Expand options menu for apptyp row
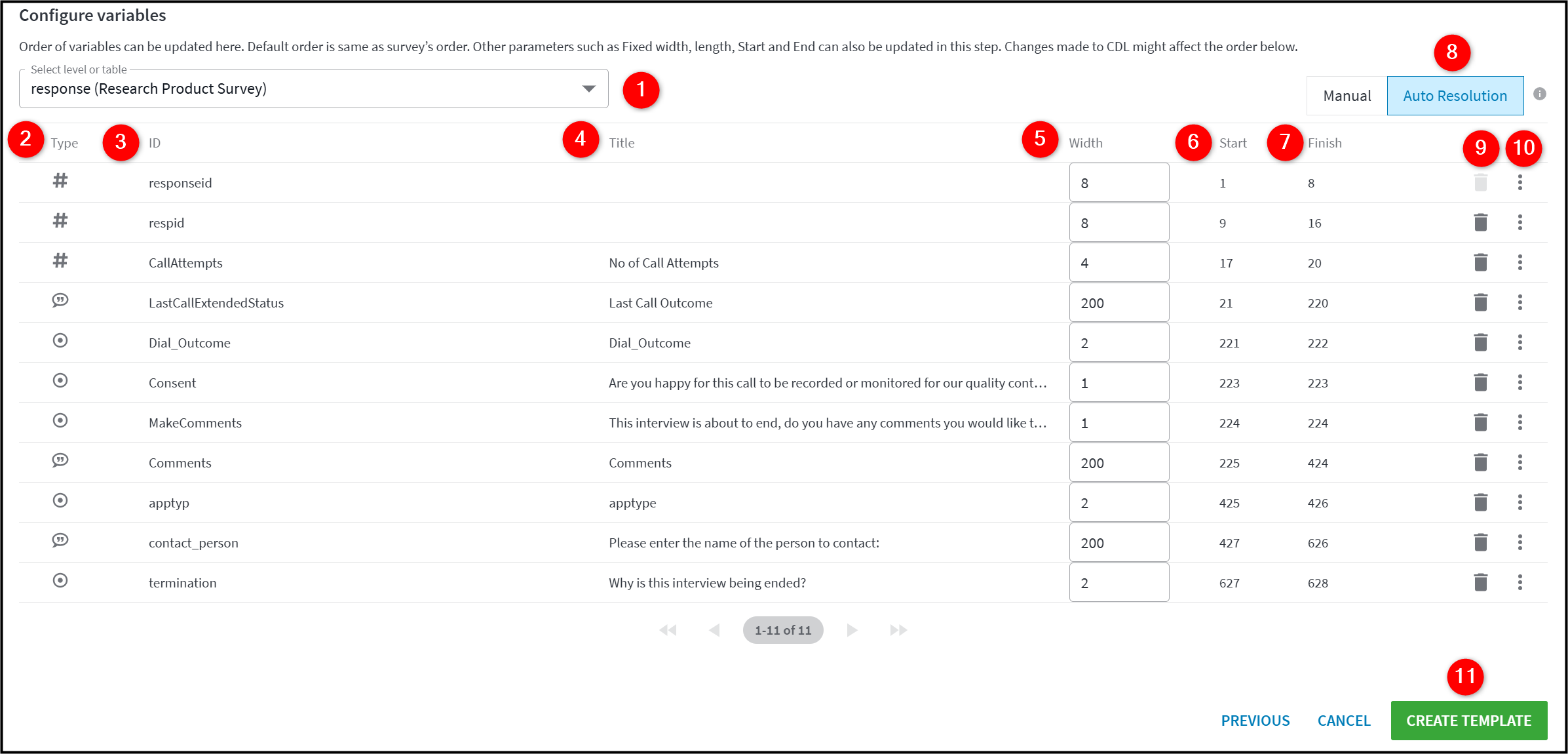The height and width of the screenshot is (754, 1568). pos(1520,502)
